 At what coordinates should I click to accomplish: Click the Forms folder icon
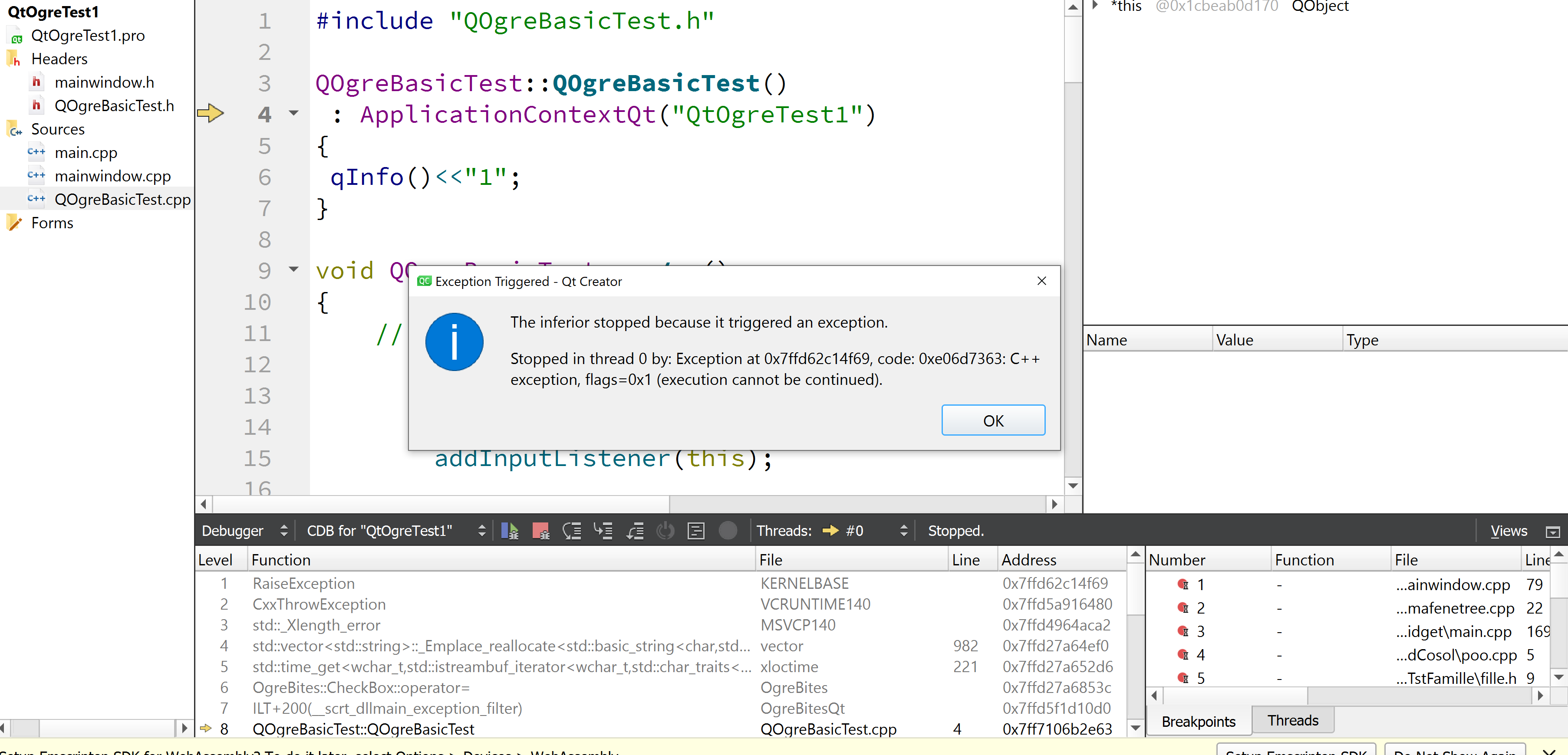(x=15, y=223)
